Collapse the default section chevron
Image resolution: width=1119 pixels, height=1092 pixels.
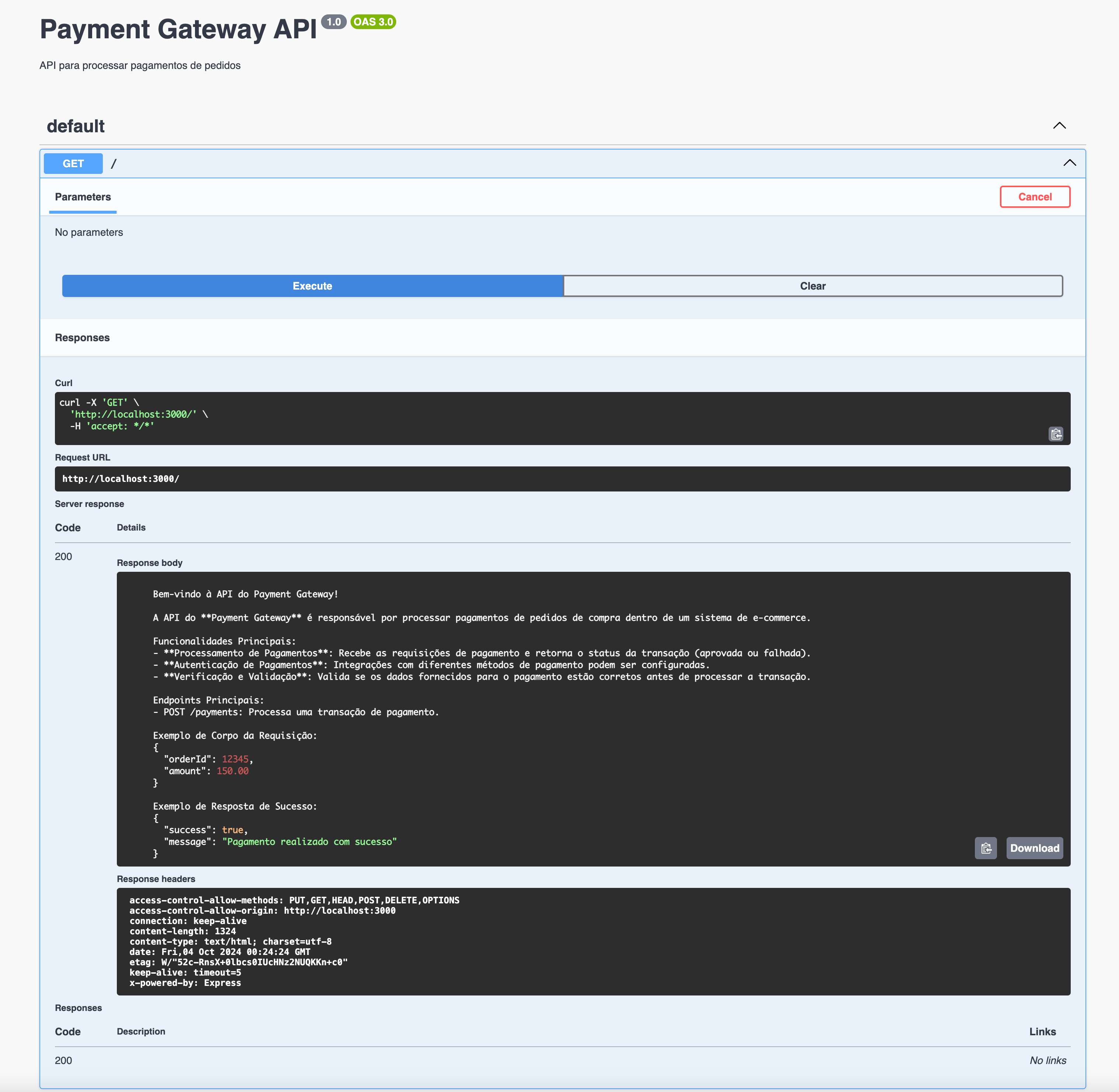click(x=1059, y=126)
